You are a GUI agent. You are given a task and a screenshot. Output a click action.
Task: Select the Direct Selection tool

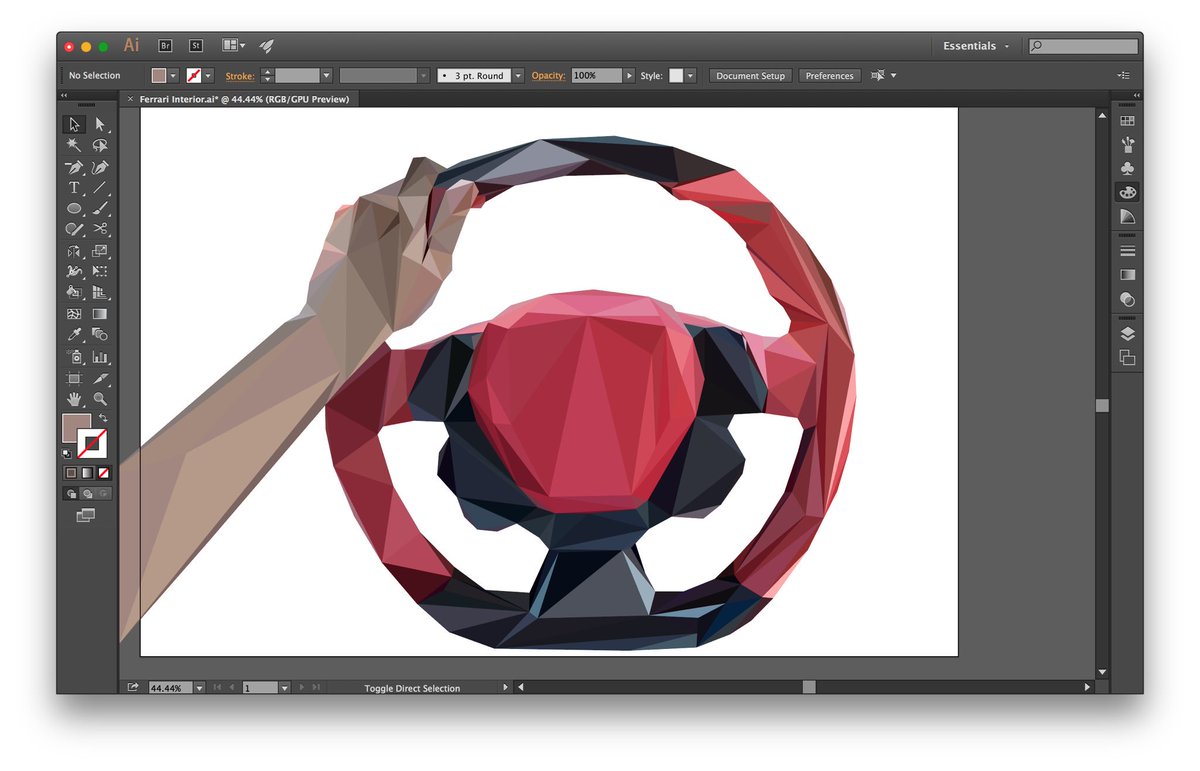click(100, 124)
